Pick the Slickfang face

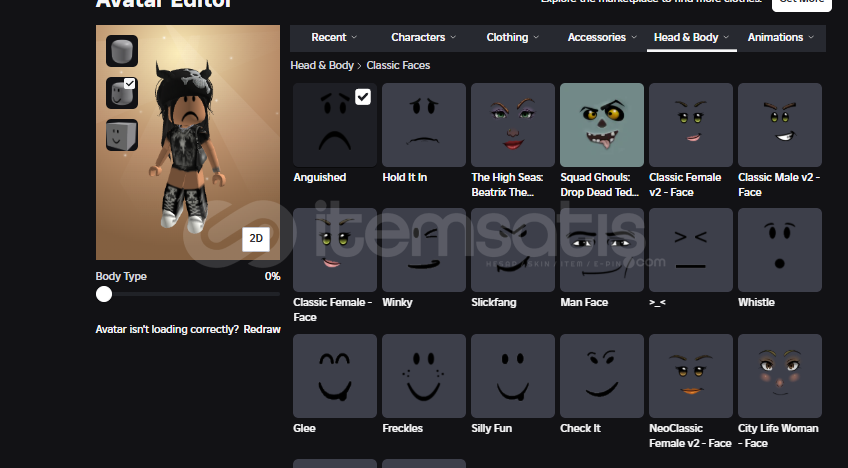pos(513,250)
